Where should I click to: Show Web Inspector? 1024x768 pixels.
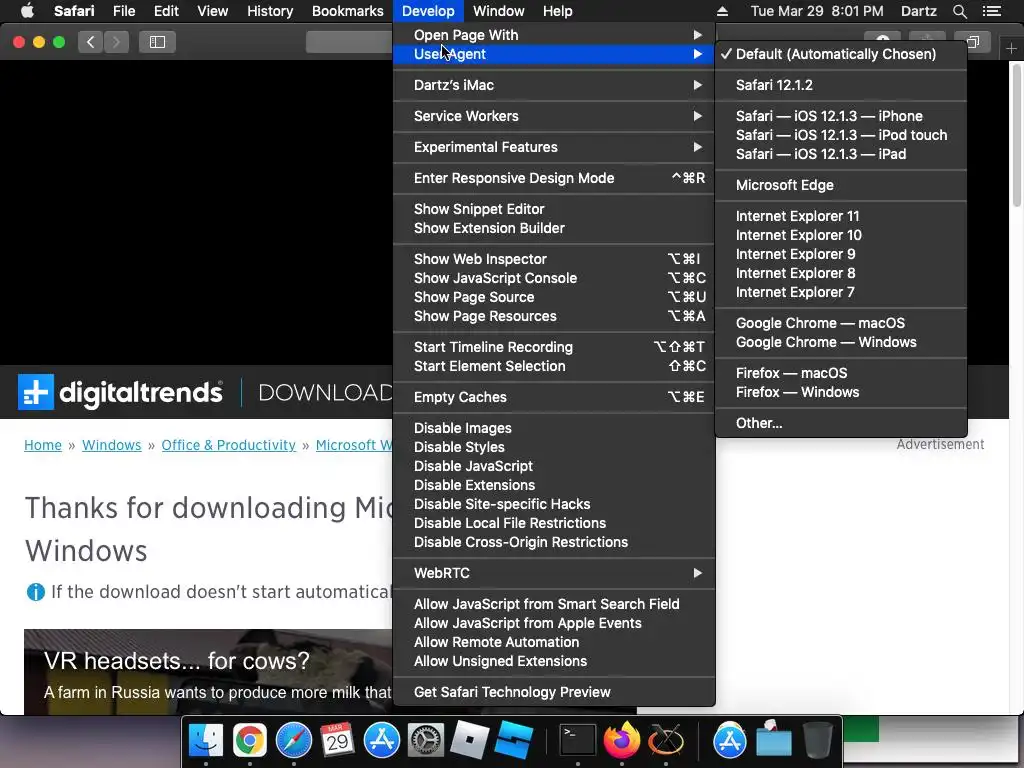(554, 259)
